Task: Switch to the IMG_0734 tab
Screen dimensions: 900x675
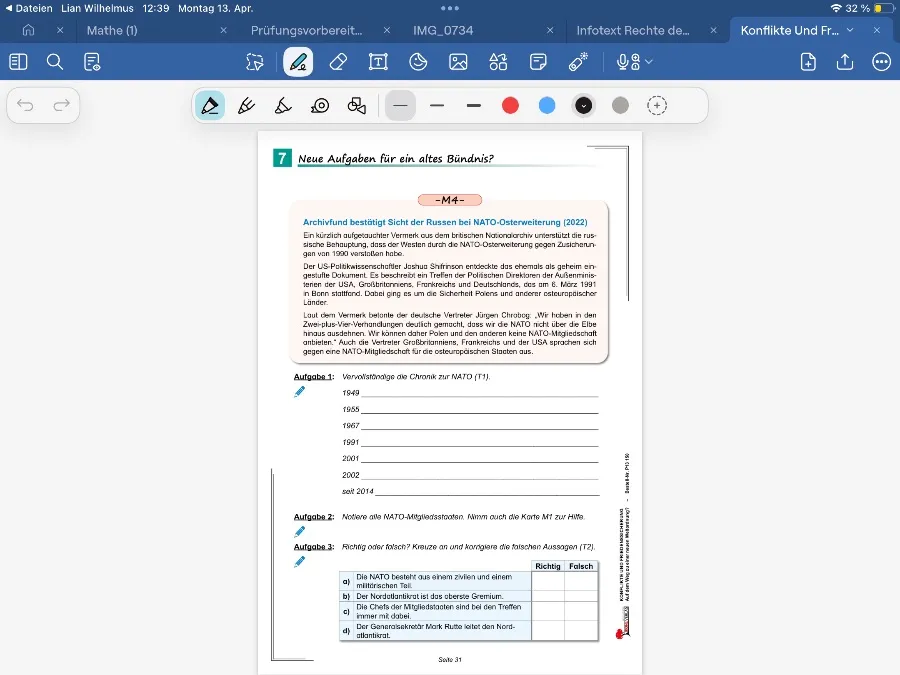Action: (x=443, y=30)
